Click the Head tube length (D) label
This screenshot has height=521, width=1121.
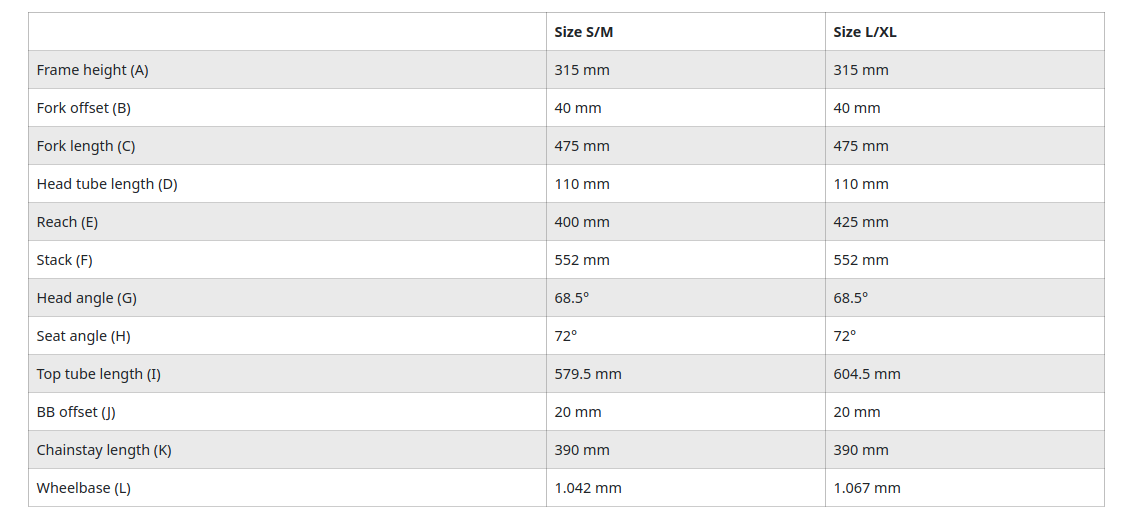click(107, 184)
